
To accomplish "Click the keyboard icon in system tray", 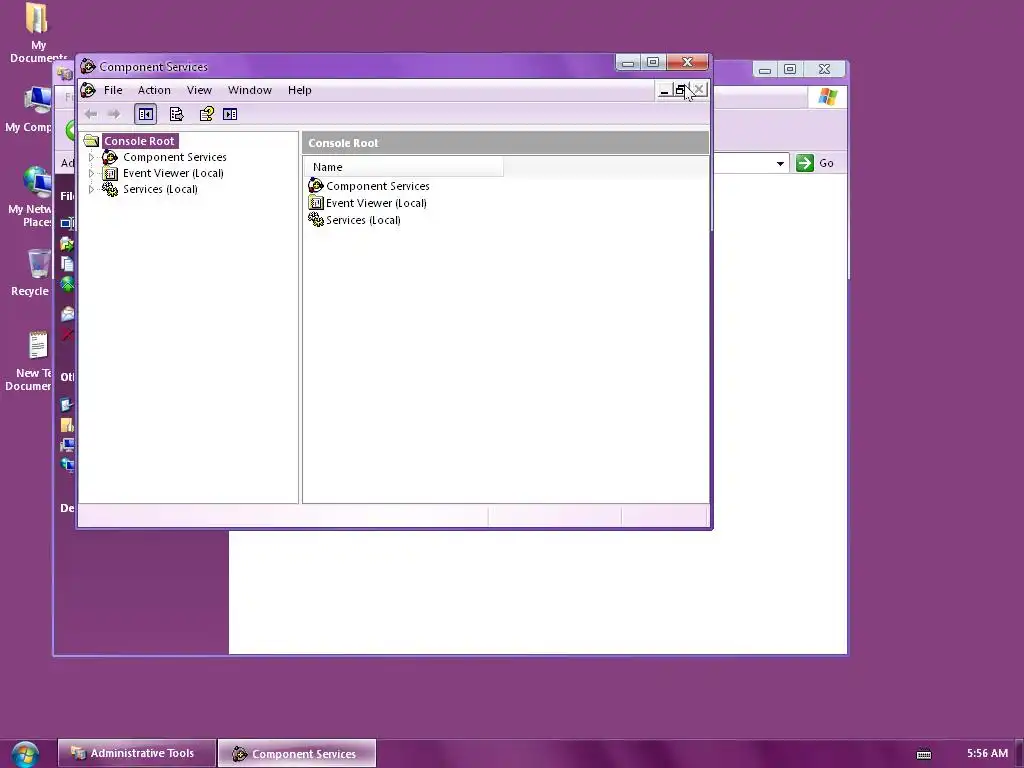I will pyautogui.click(x=924, y=754).
